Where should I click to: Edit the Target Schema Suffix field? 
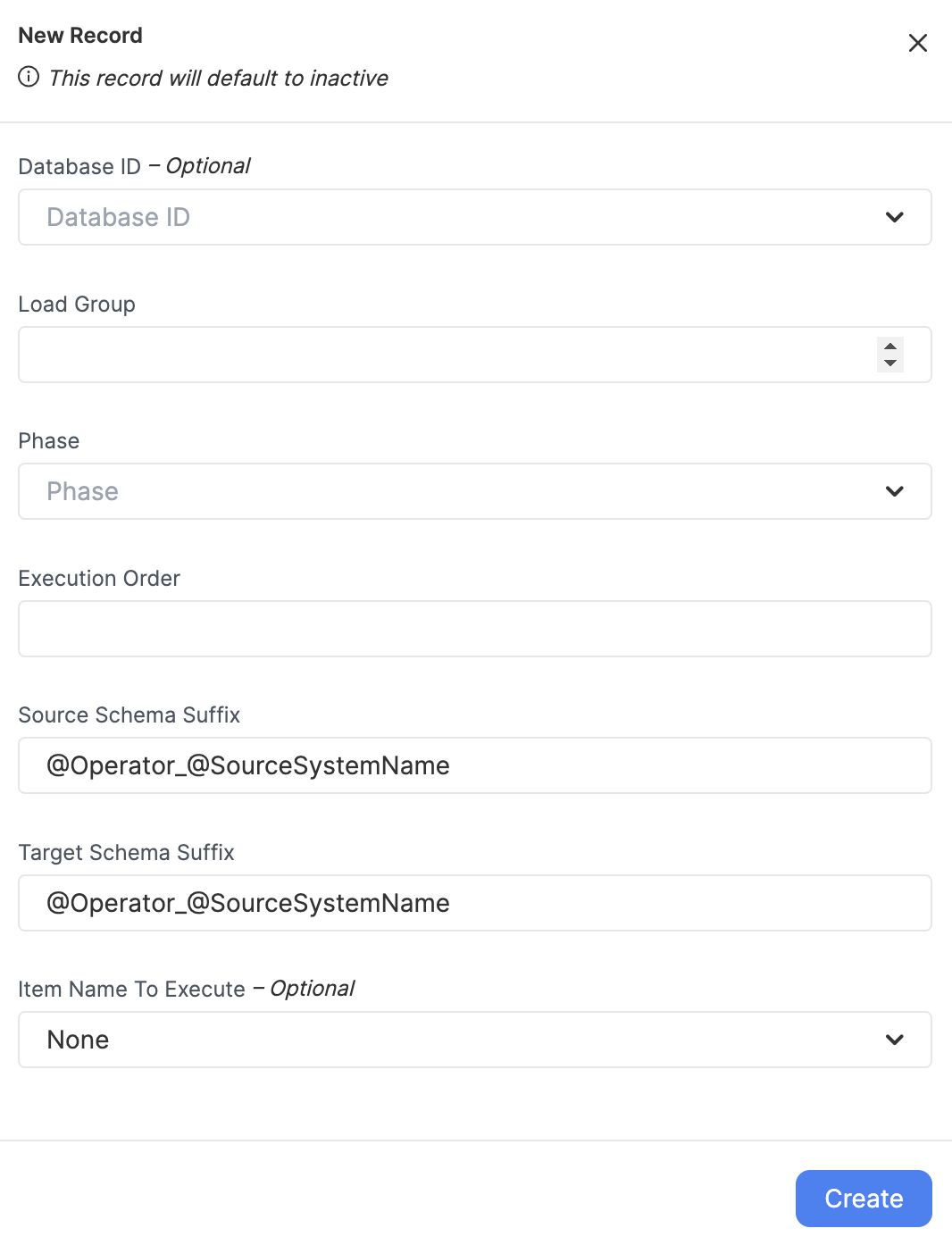point(475,903)
